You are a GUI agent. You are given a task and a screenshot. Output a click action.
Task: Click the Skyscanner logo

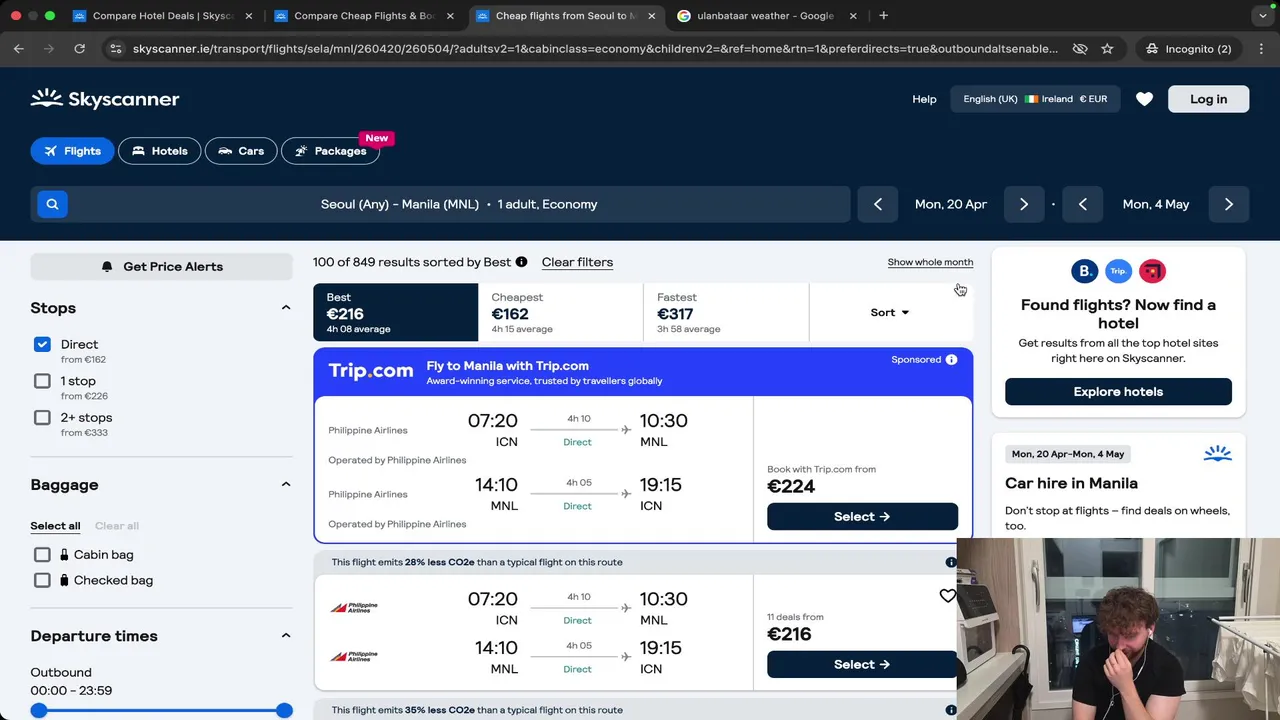pos(105,99)
